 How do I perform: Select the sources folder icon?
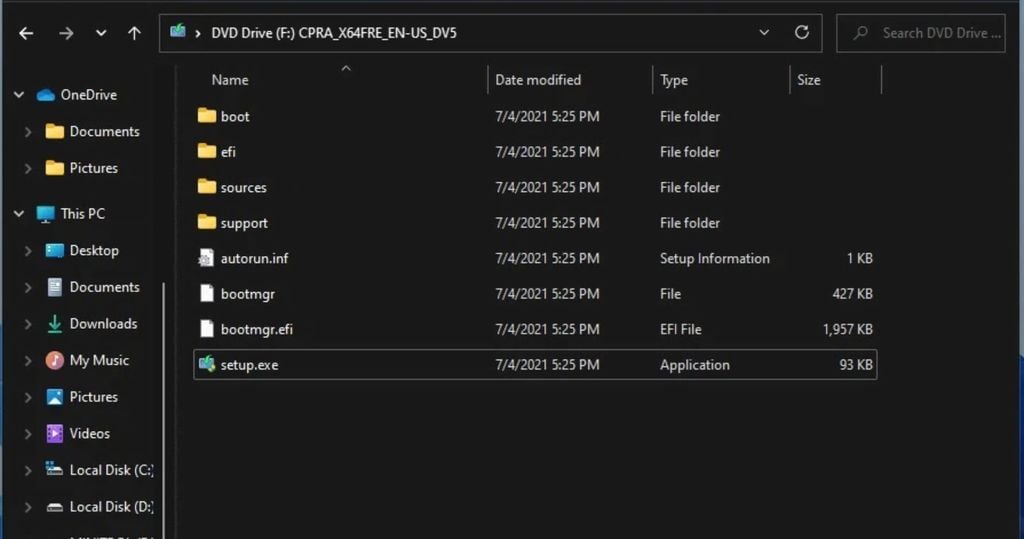click(206, 186)
